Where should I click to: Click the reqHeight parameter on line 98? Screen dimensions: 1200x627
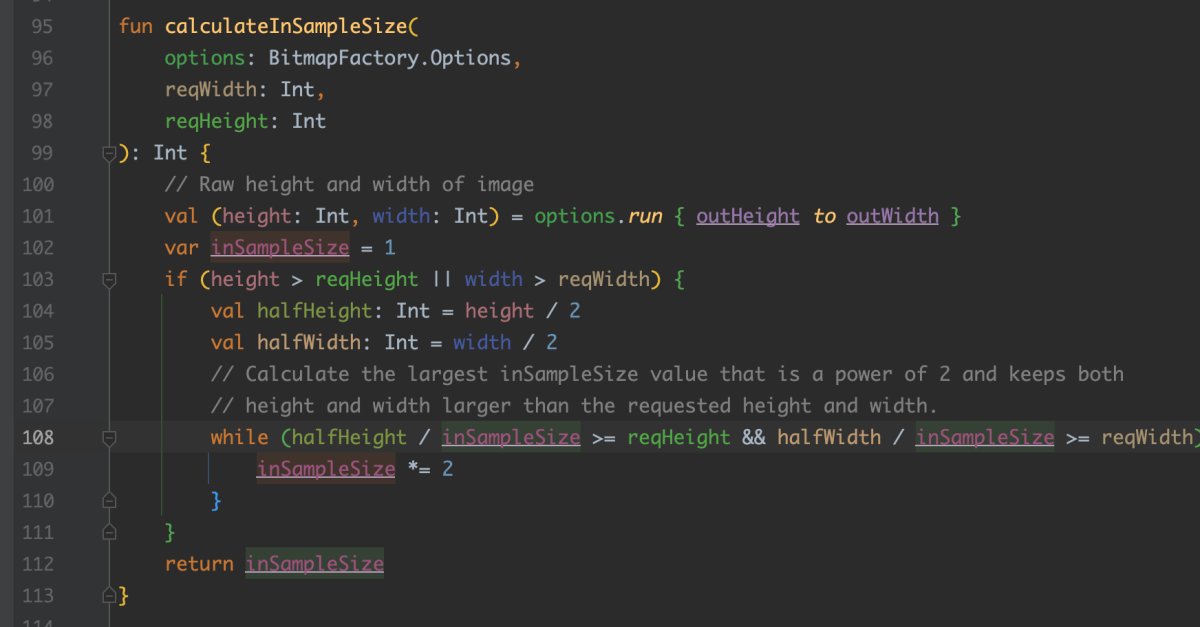point(217,122)
